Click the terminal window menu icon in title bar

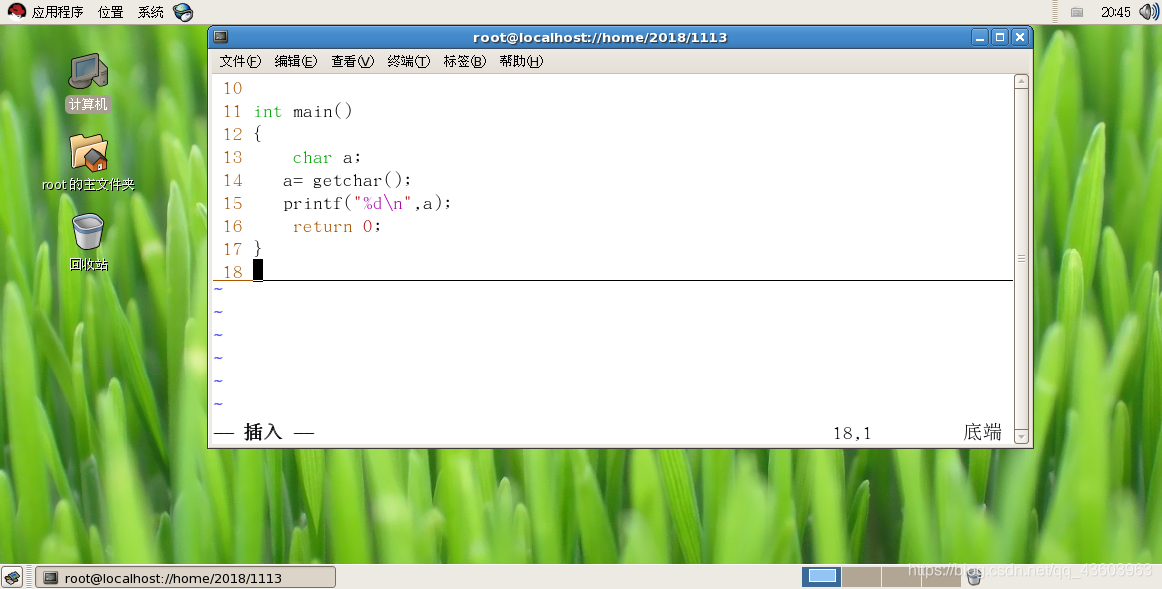tap(221, 37)
